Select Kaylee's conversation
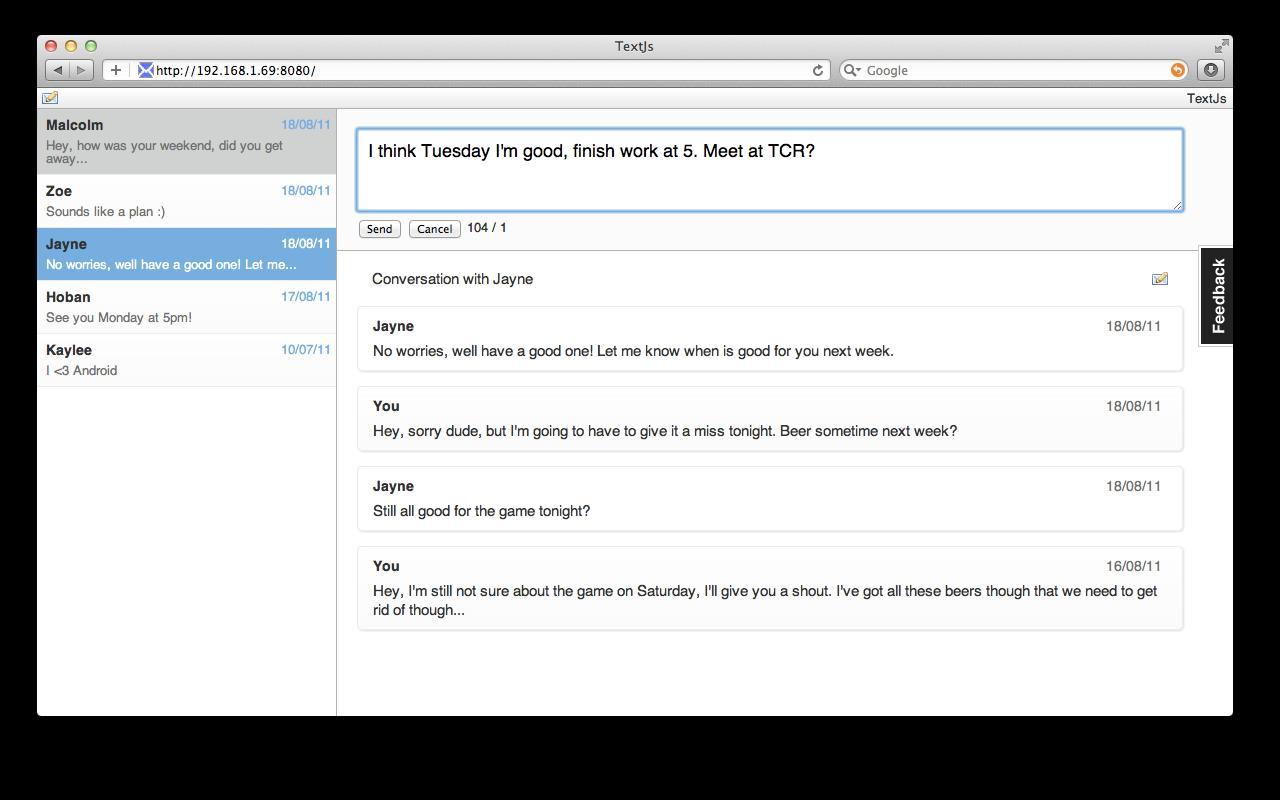Screen dimensions: 1280x800 (x=187, y=359)
